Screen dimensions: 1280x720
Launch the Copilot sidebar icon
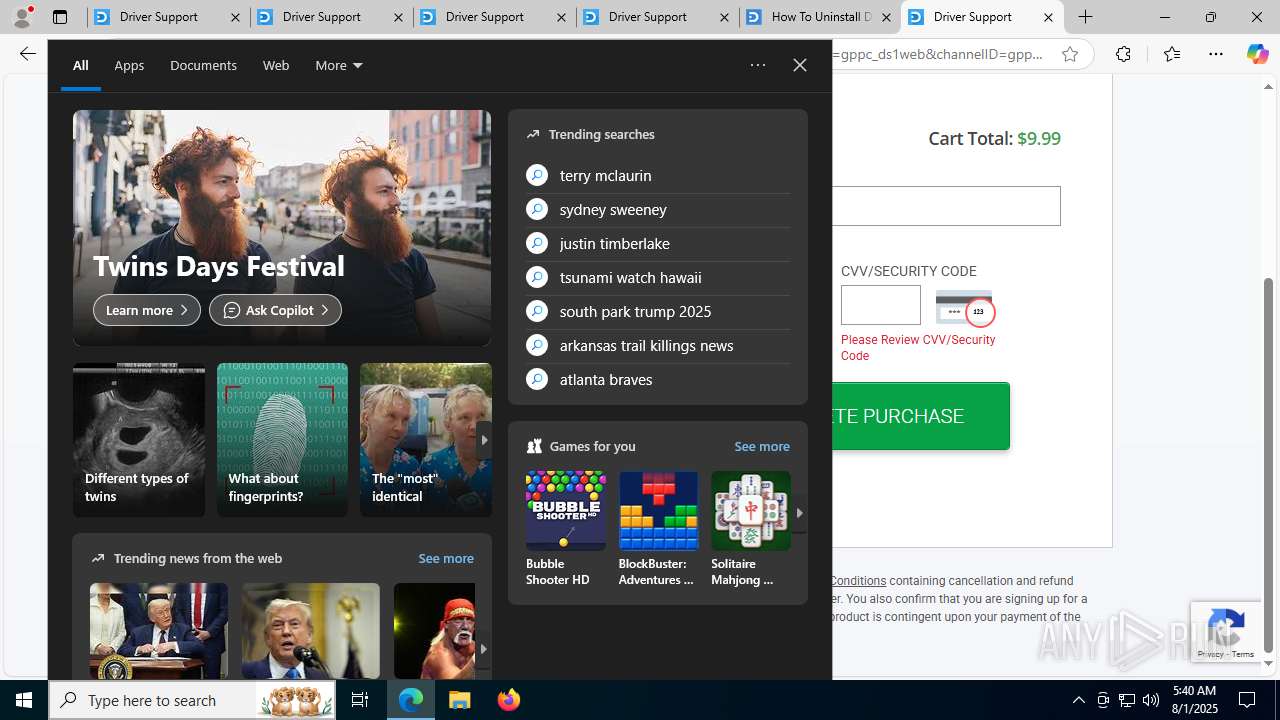click(x=1257, y=54)
